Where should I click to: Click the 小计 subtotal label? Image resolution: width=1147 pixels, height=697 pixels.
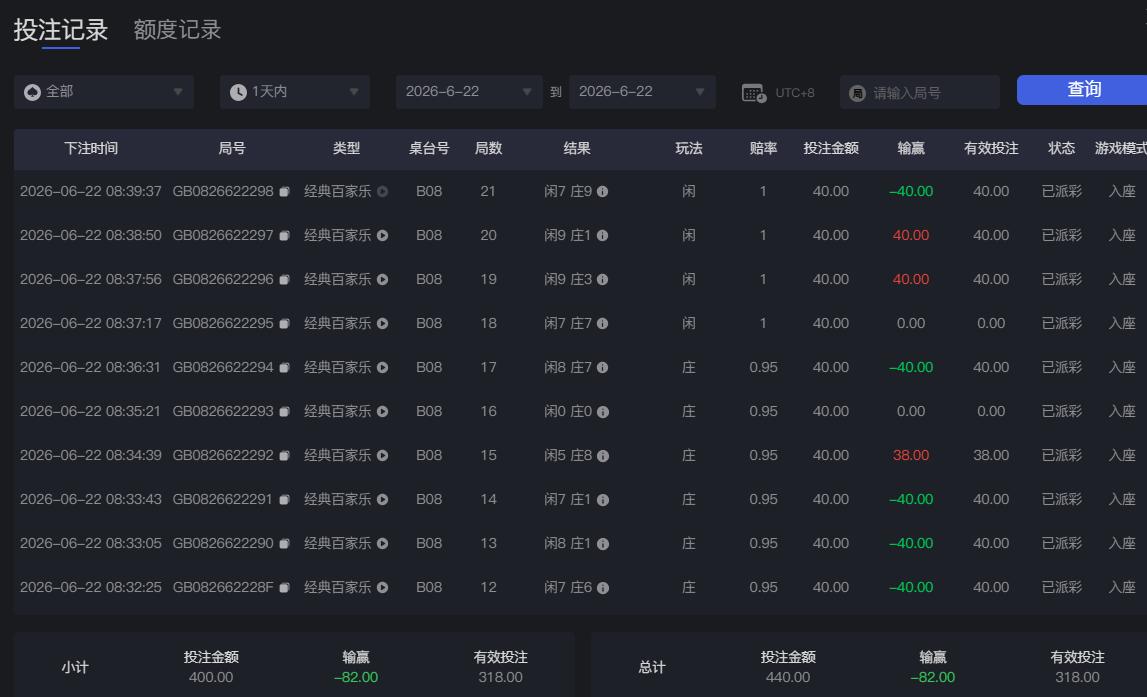click(x=75, y=667)
